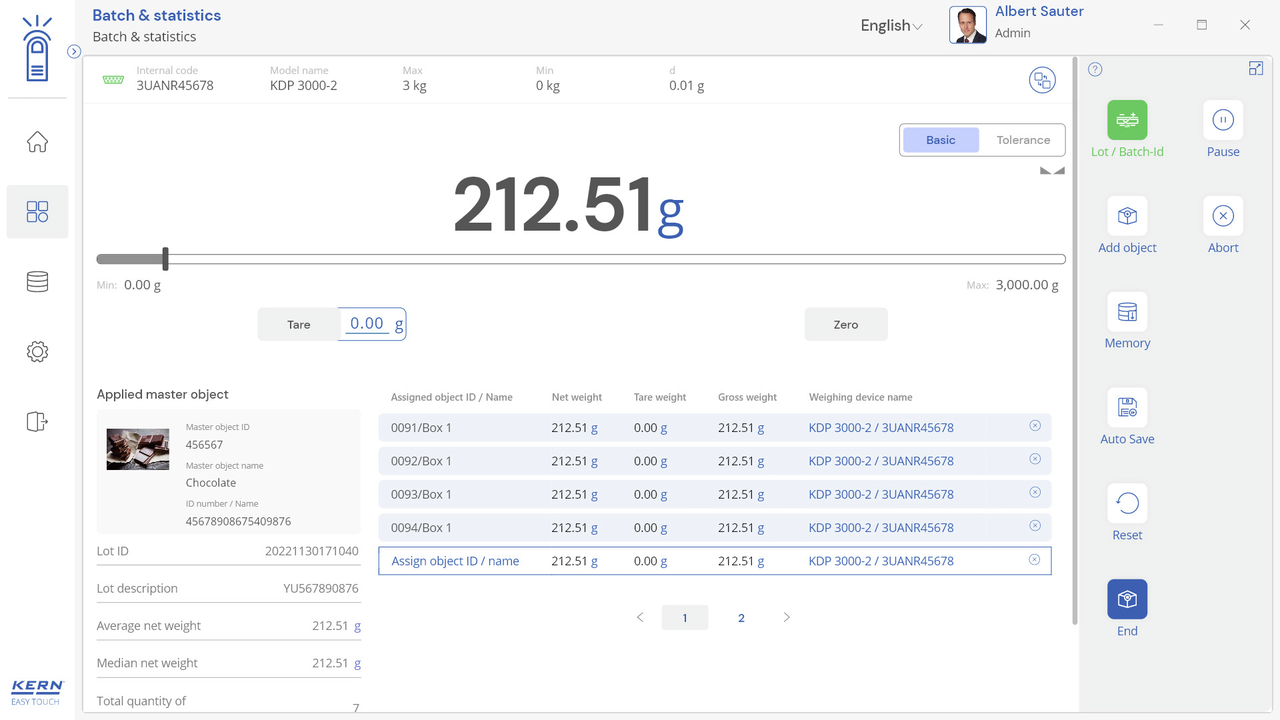Click the Add object icon
The height and width of the screenshot is (720, 1280).
click(x=1127, y=216)
